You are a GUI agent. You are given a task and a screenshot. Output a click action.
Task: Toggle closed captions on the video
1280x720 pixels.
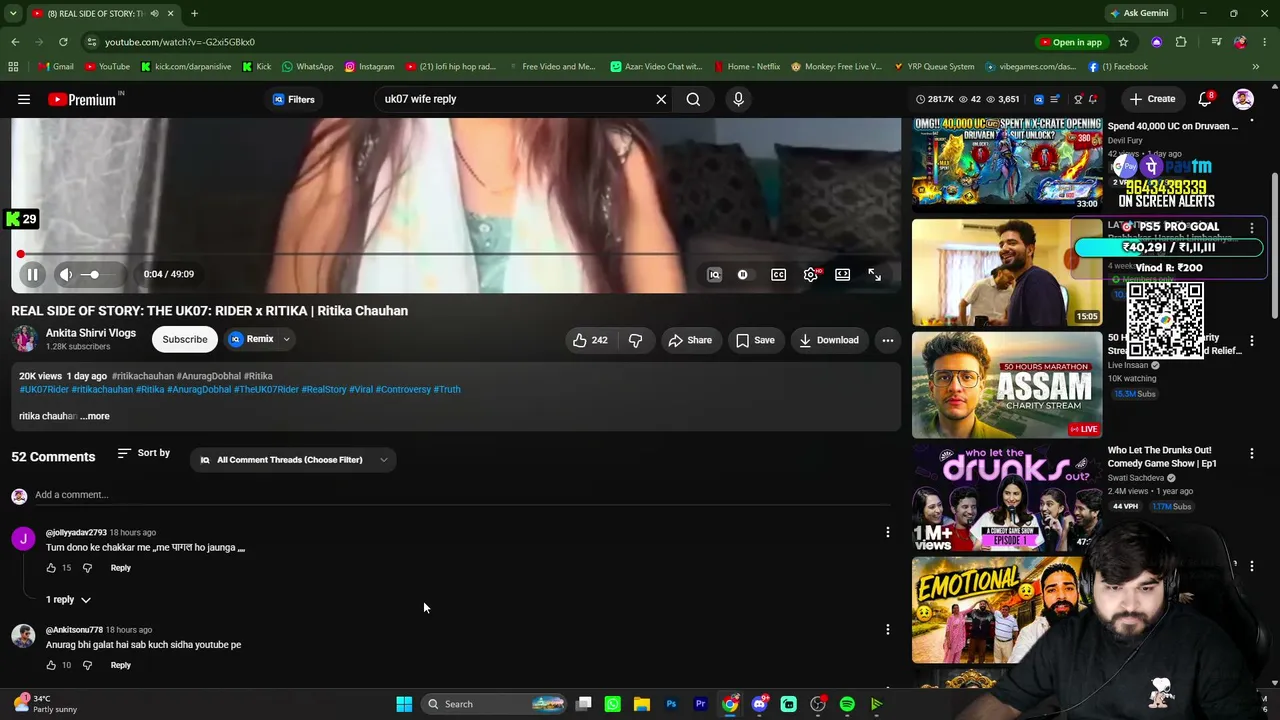click(x=778, y=275)
